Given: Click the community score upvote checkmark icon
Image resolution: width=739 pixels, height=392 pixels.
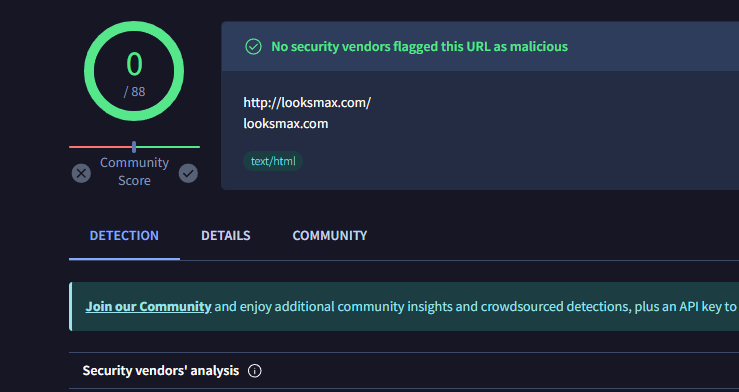Looking at the screenshot, I should point(188,173).
